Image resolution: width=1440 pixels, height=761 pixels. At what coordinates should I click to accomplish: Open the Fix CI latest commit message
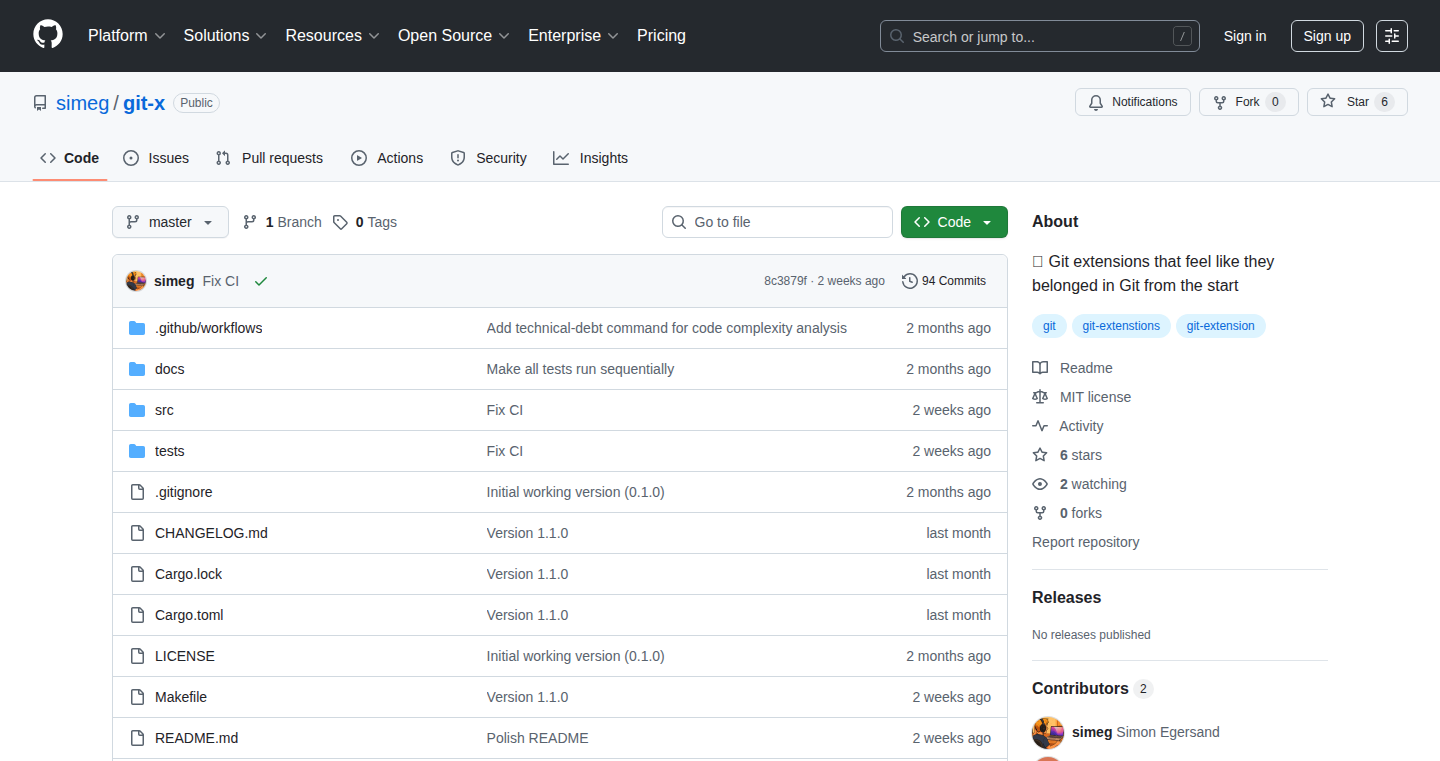click(x=221, y=281)
